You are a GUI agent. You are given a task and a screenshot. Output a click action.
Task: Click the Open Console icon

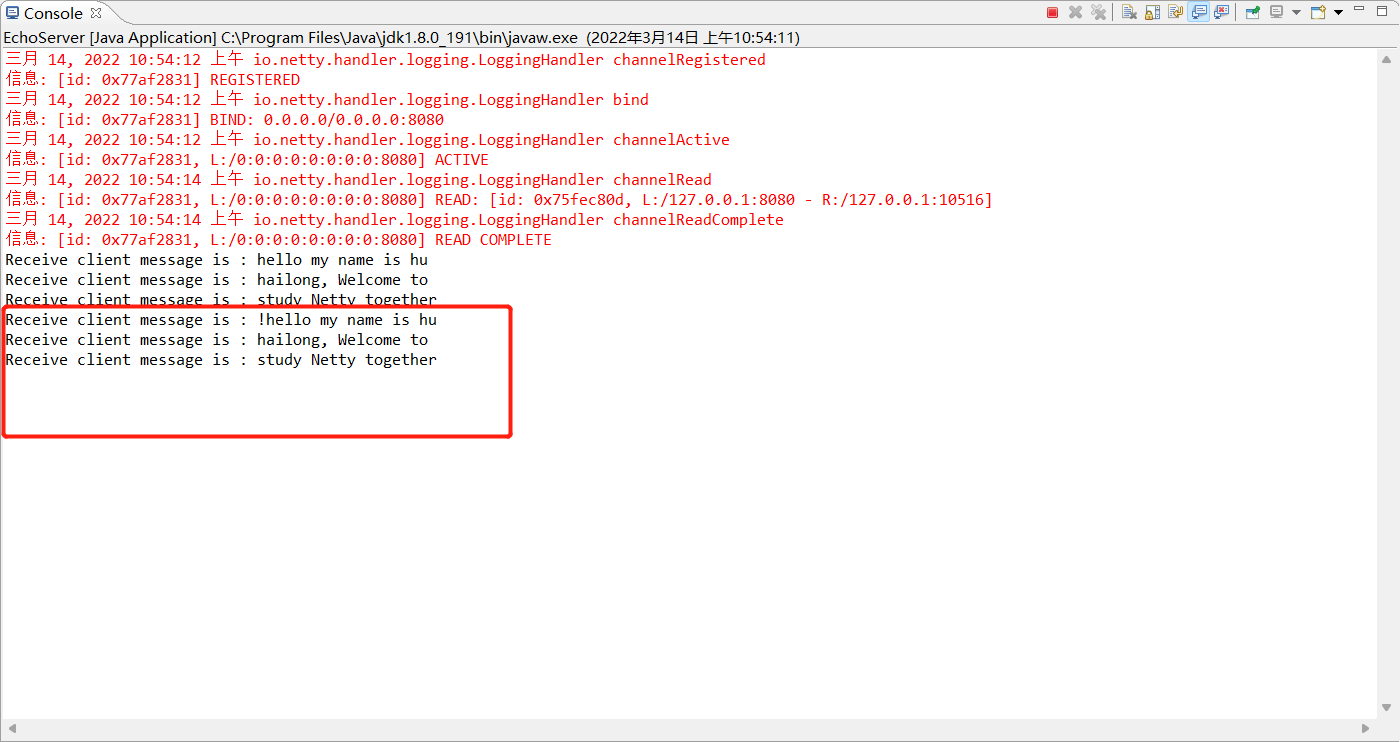(x=1318, y=12)
